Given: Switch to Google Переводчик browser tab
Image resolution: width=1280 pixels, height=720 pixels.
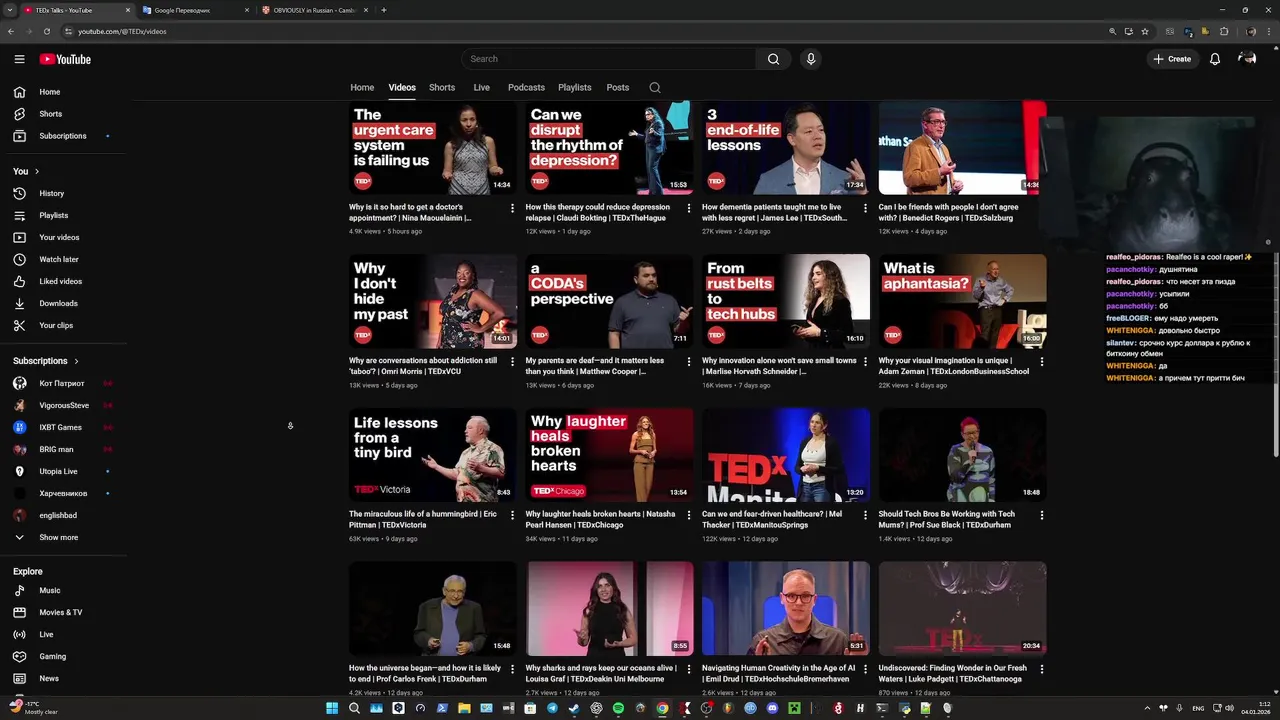Looking at the screenshot, I should coord(195,10).
